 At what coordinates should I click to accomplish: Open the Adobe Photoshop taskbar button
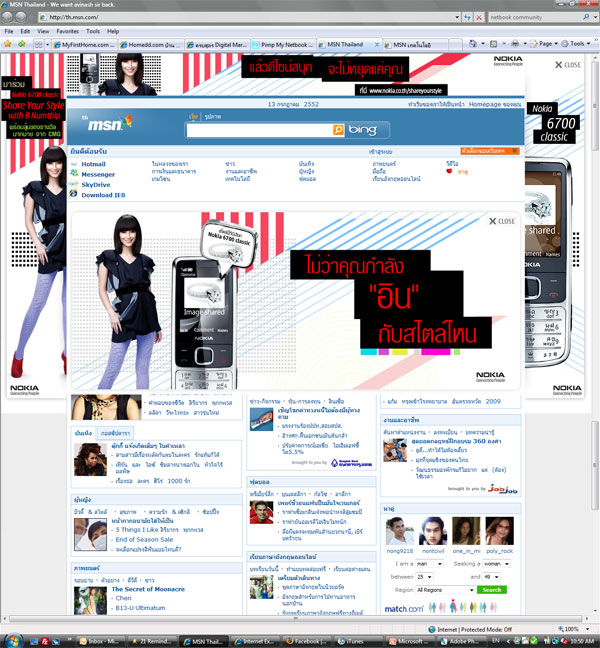pyautogui.click(x=460, y=641)
